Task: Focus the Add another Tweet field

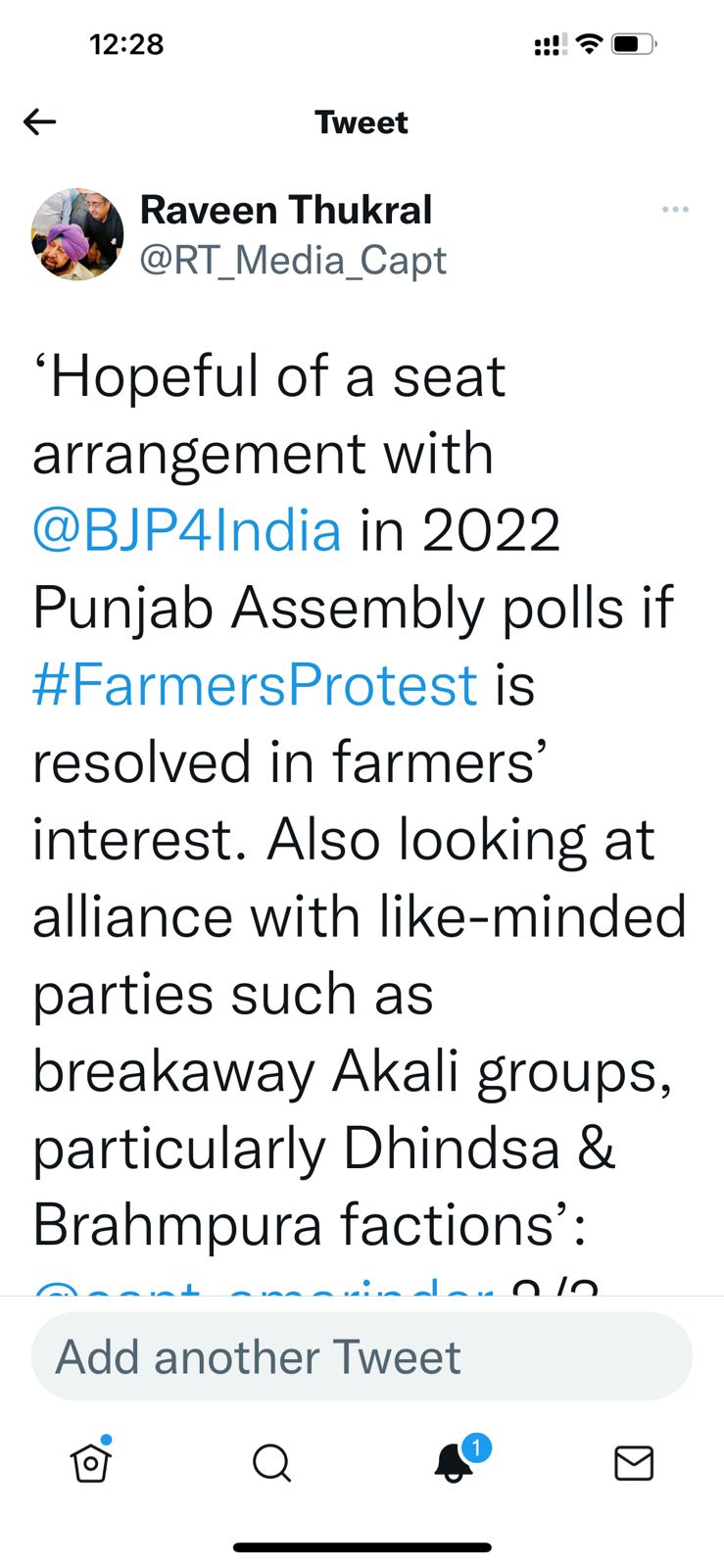Action: pos(362,1356)
